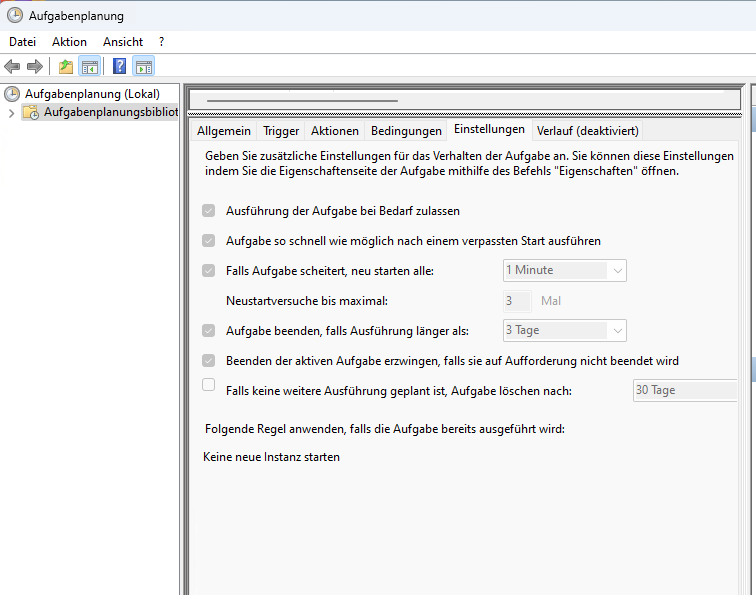Screen dimensions: 756x595
Task: Toggle 'Aufgabe beenden, falls Ausführung länger als' checkbox
Action: pos(208,330)
